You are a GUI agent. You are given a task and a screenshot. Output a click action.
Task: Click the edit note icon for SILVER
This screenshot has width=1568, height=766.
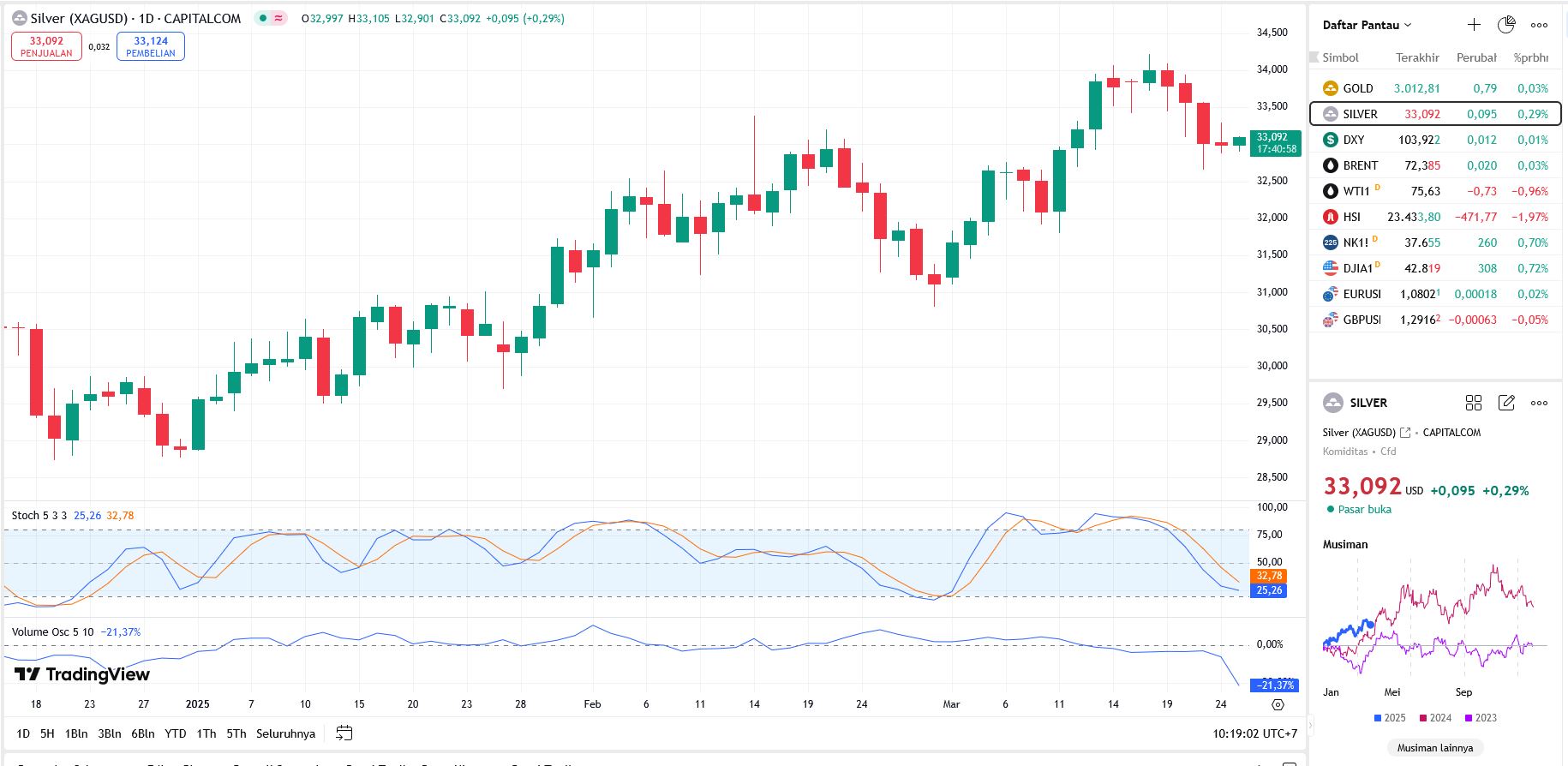(1505, 403)
